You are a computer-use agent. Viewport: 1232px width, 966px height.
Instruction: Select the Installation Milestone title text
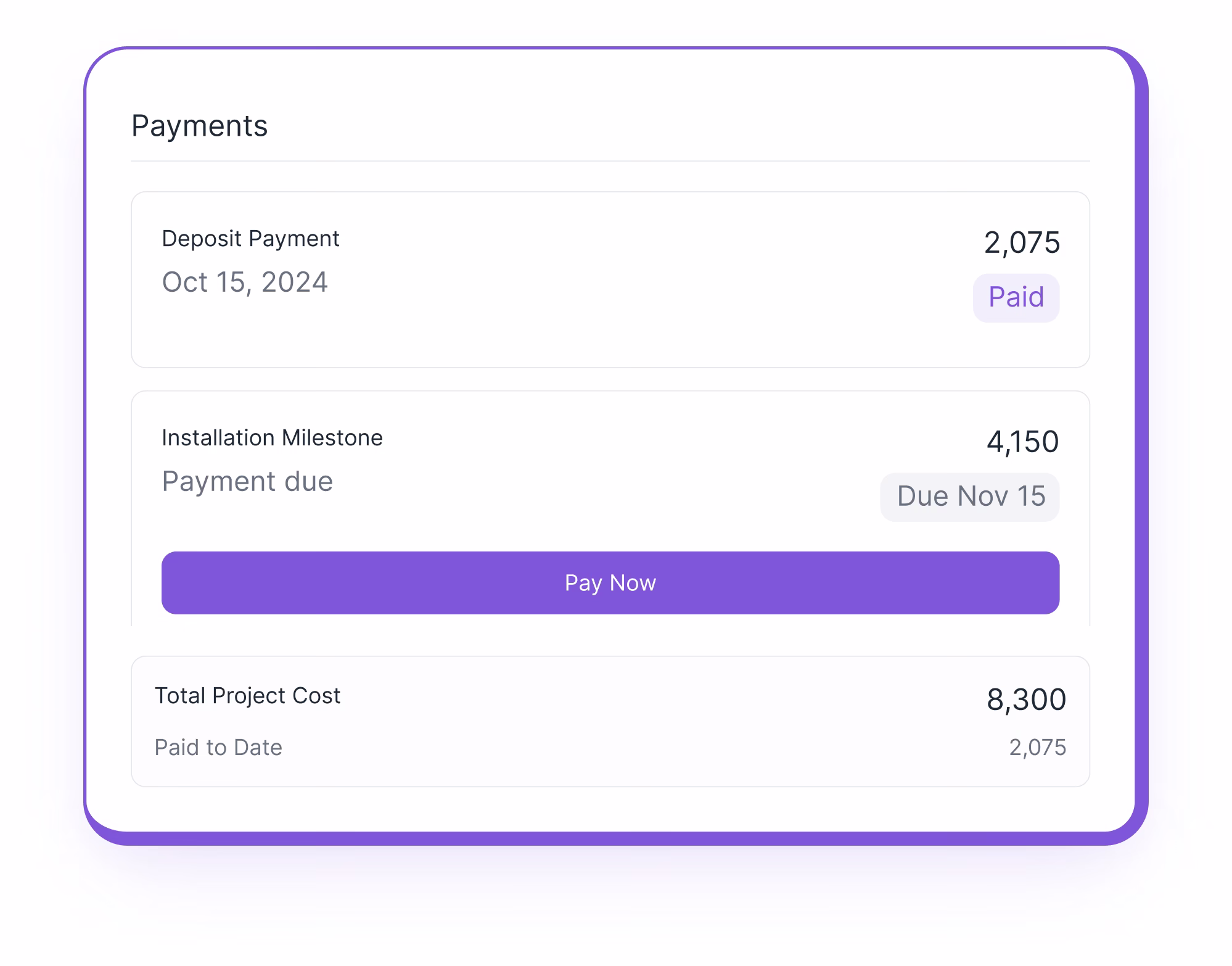coord(272,437)
